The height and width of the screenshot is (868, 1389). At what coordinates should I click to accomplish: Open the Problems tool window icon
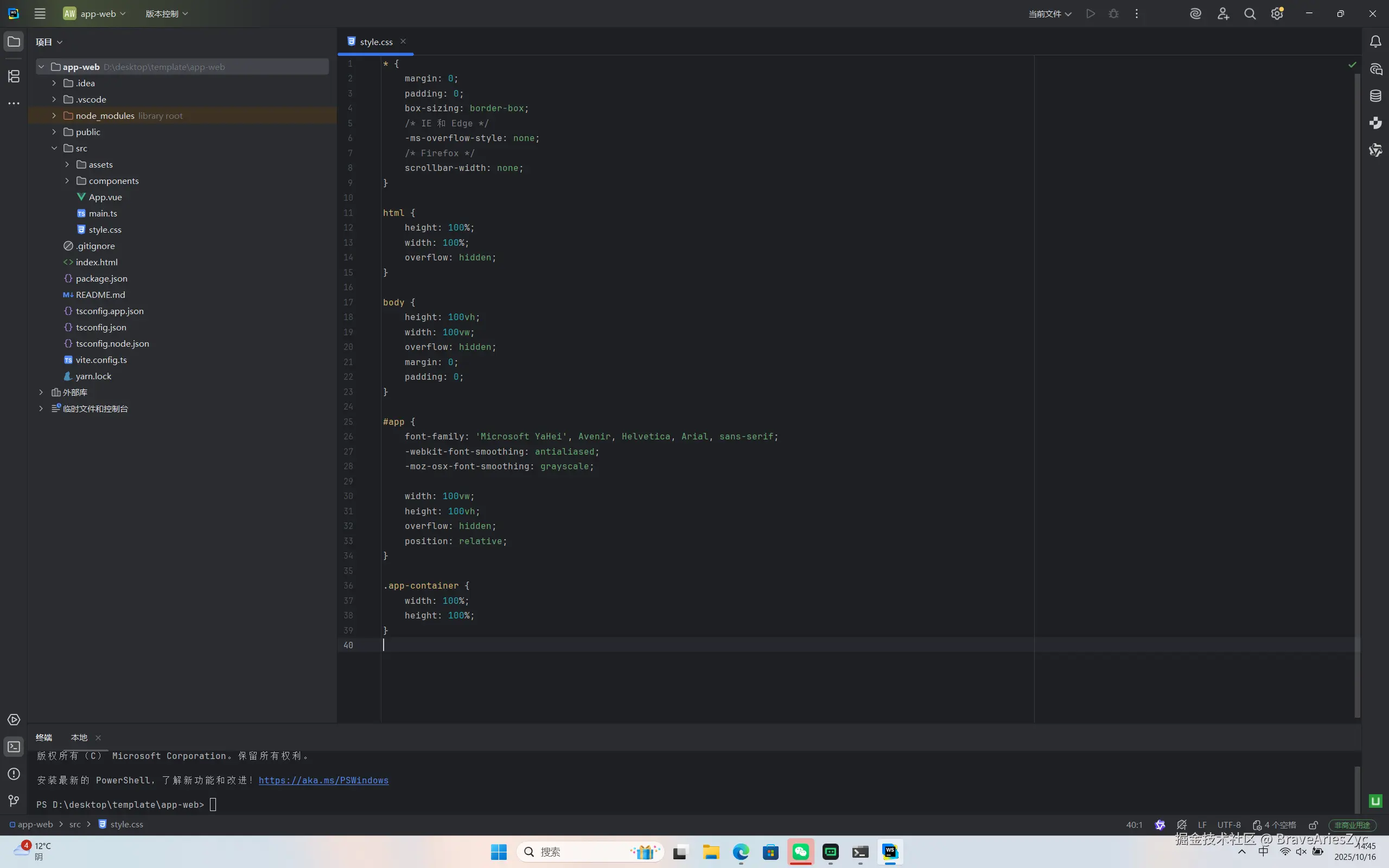[14, 774]
